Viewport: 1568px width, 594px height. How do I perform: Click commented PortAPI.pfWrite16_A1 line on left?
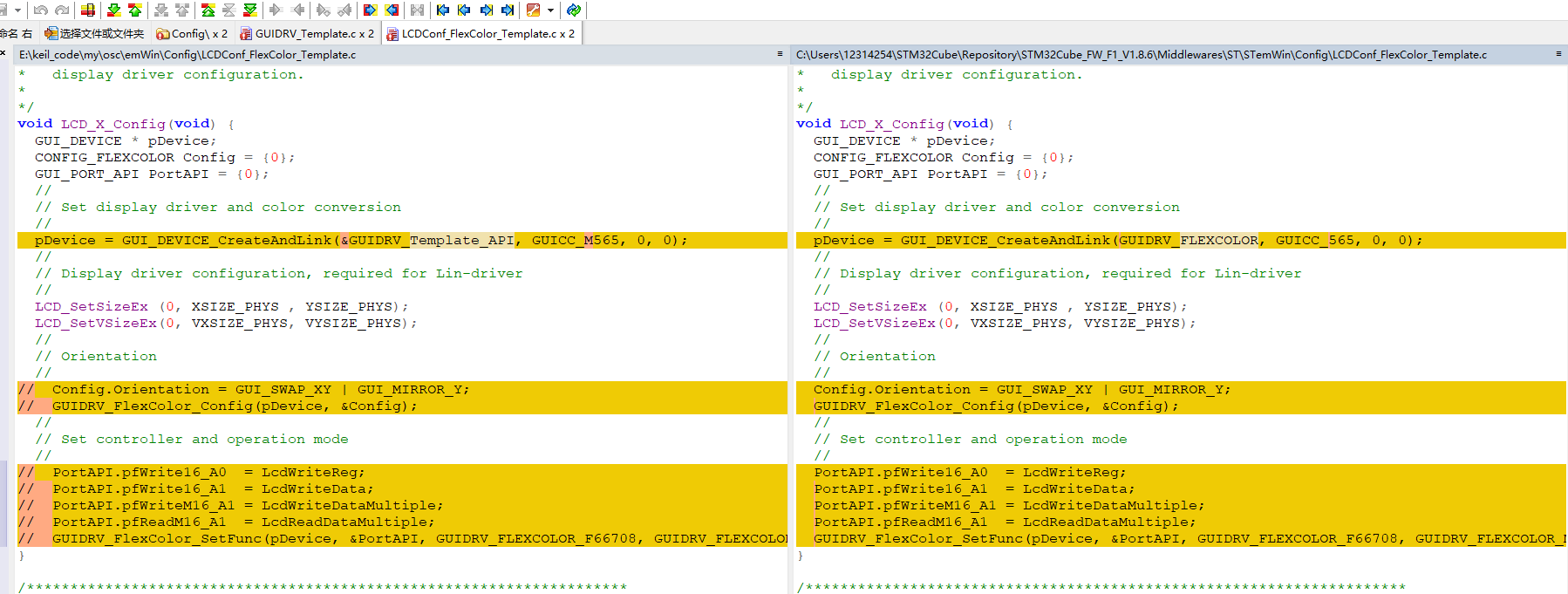click(x=402, y=488)
